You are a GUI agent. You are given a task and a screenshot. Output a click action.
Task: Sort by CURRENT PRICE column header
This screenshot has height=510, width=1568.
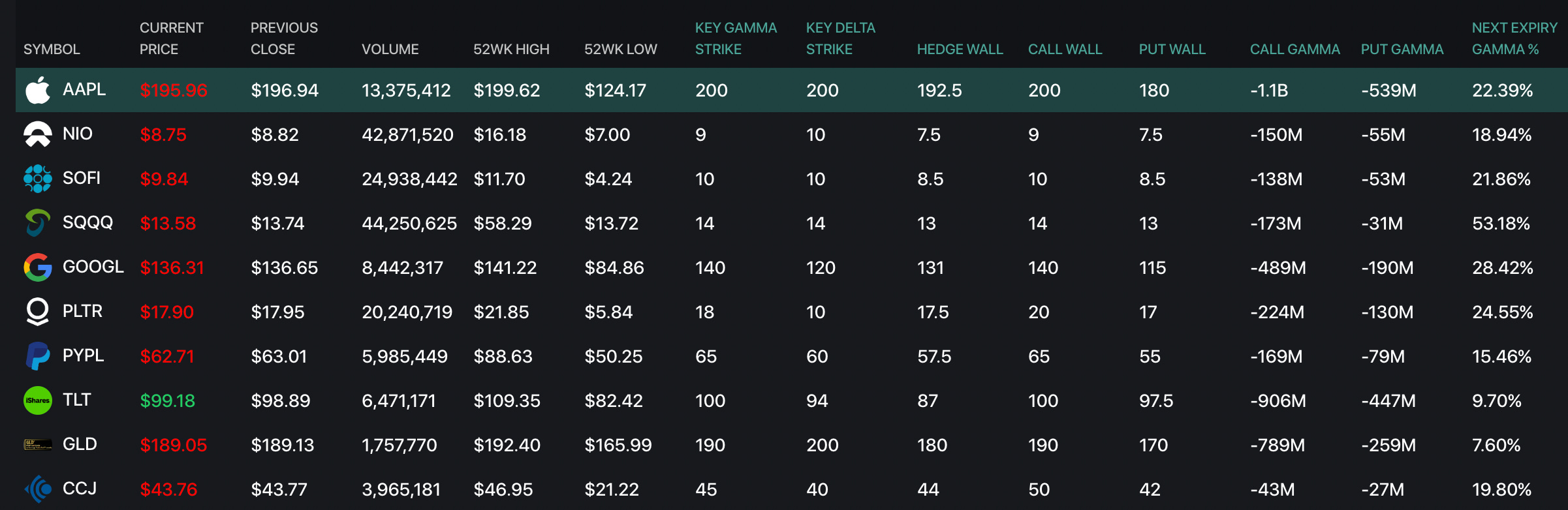point(171,38)
